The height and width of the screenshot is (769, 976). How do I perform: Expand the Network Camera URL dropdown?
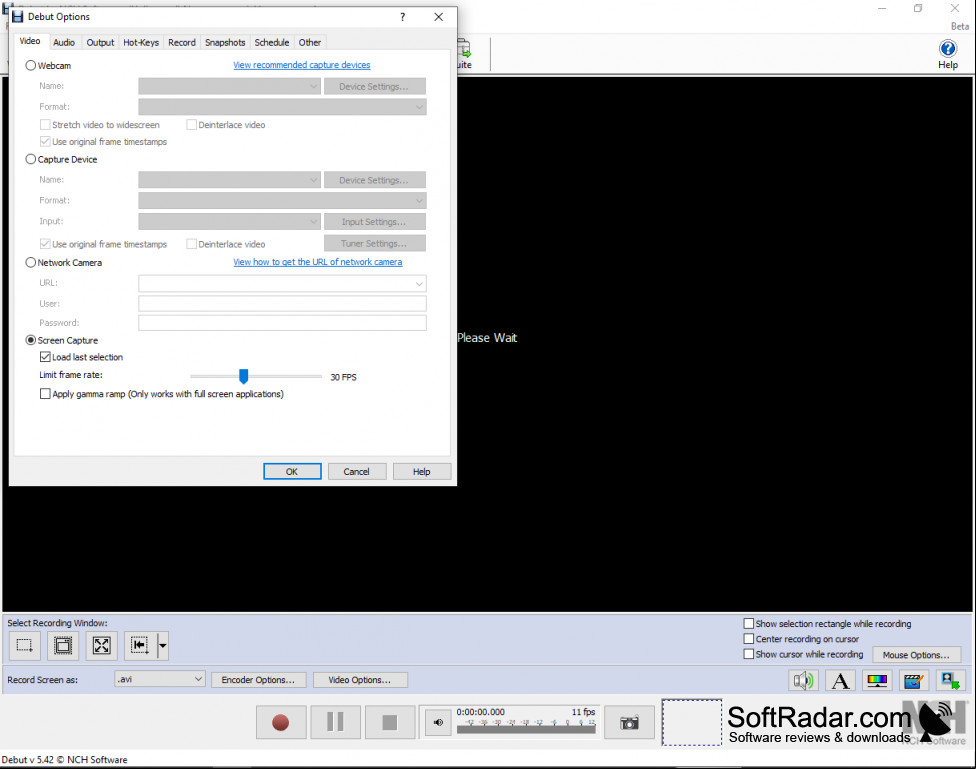click(x=419, y=284)
